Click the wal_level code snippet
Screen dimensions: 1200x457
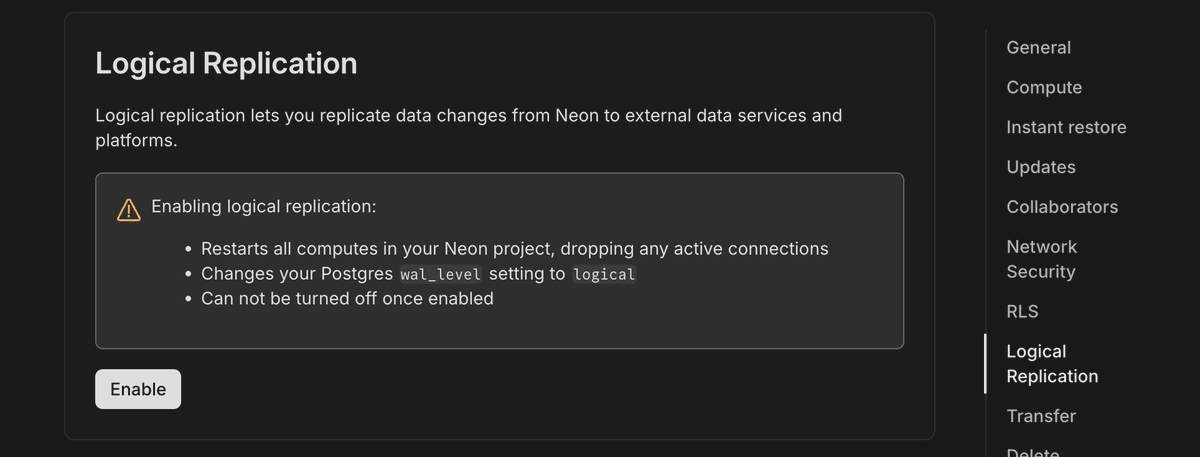(x=441, y=274)
